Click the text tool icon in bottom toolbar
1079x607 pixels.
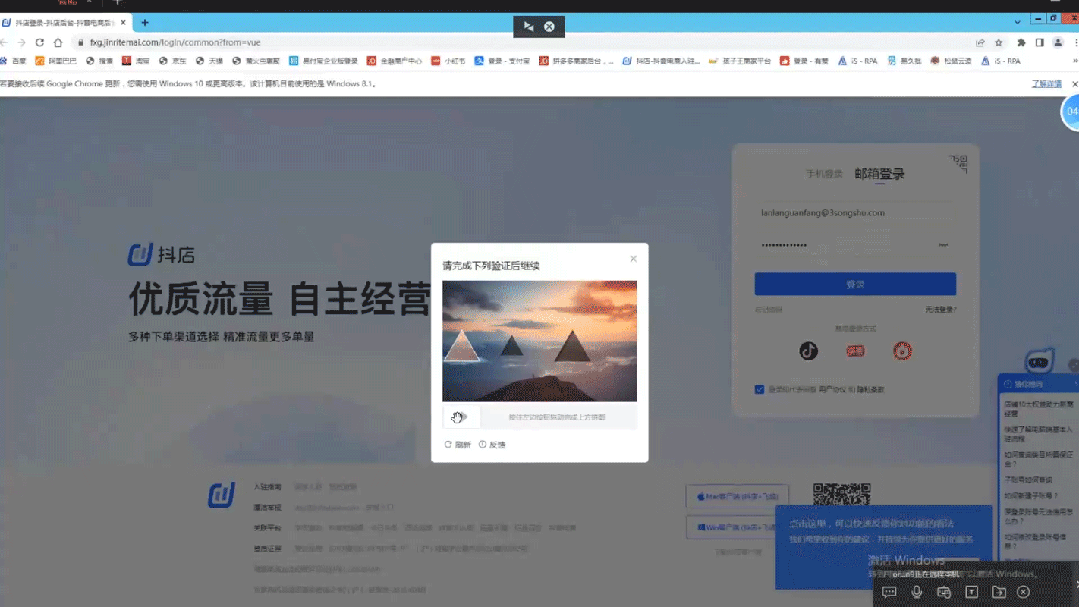pos(971,592)
